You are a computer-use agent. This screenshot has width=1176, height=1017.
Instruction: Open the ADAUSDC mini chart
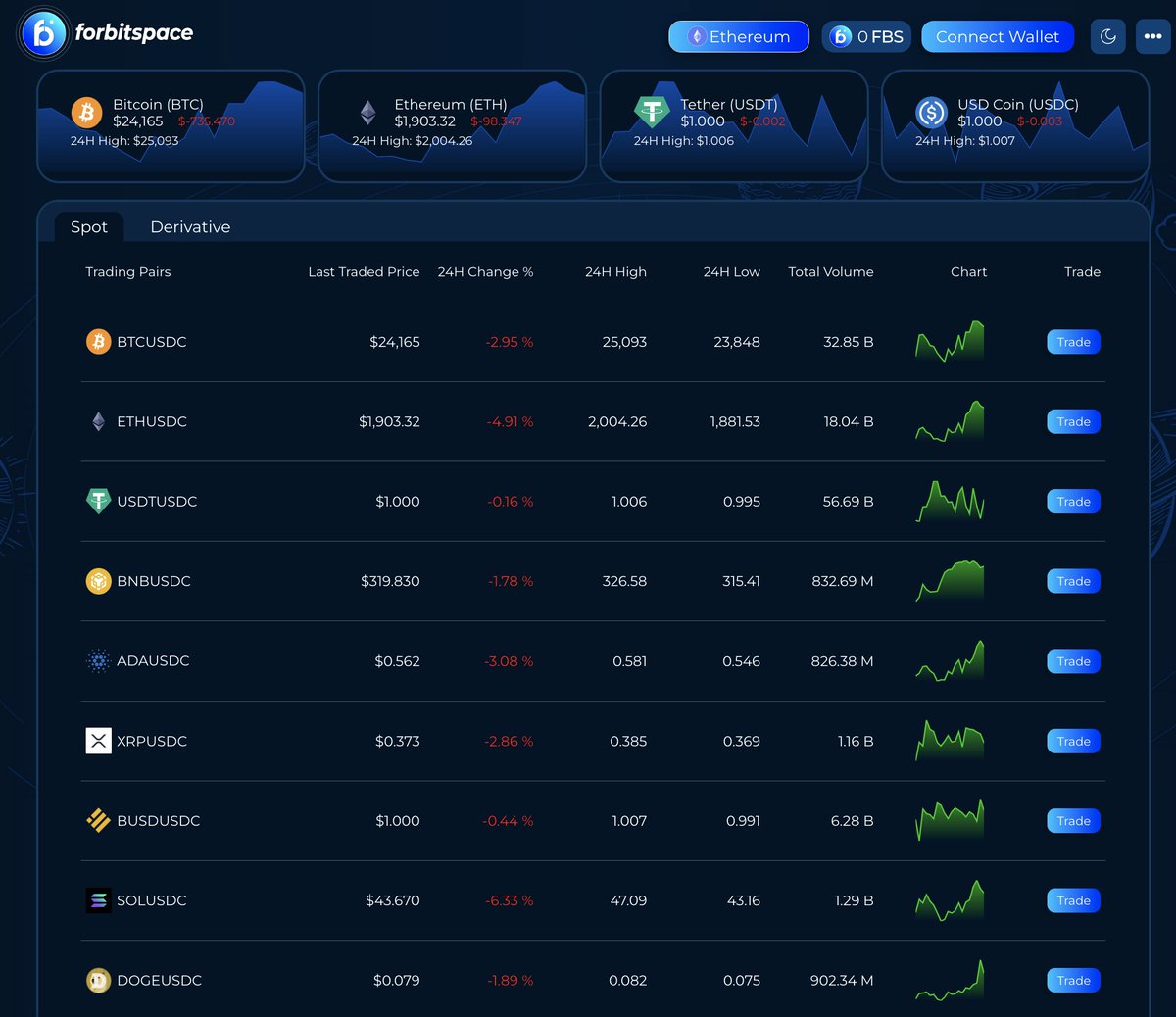pos(950,661)
